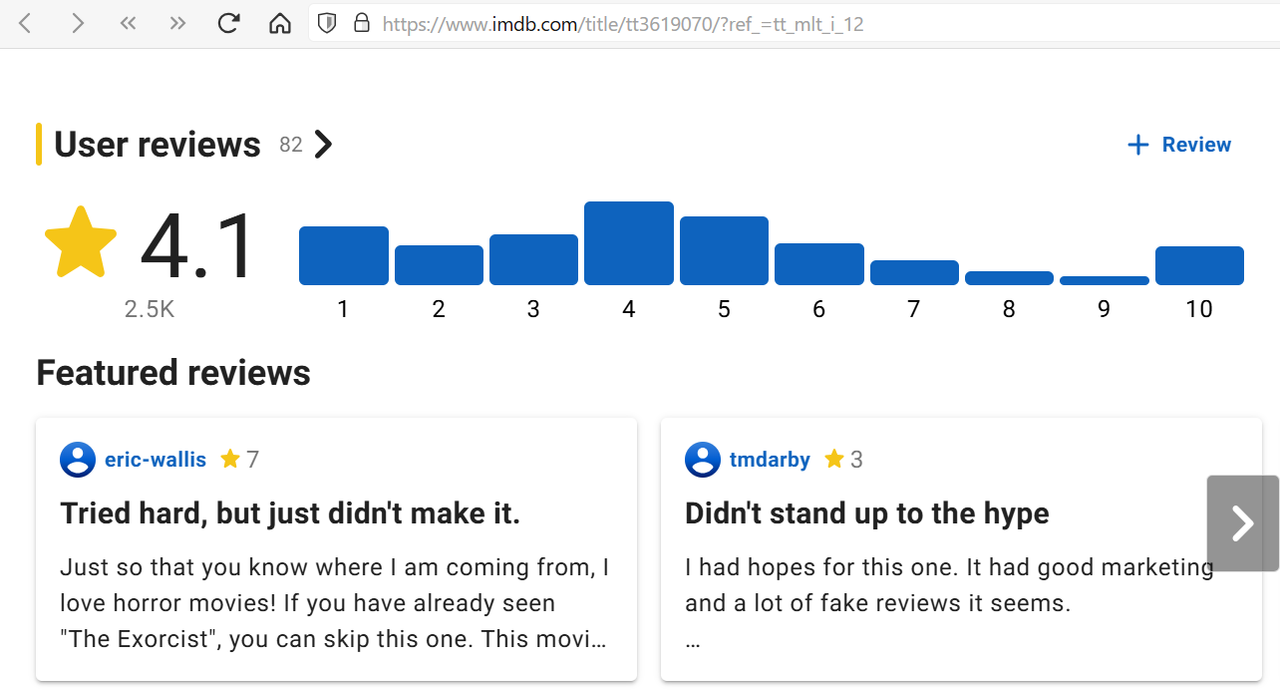Select the rating 4 histogram bar
Viewport: 1280px width, 691px height.
(x=629, y=244)
